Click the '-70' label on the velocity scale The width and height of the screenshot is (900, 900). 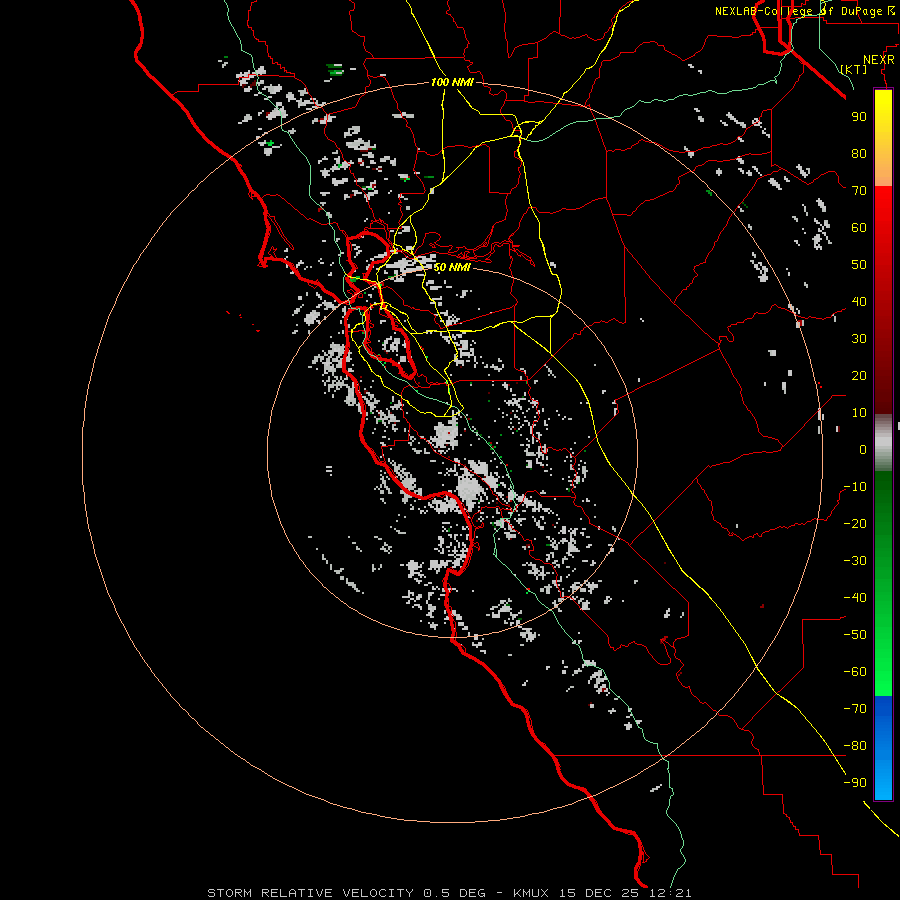click(x=855, y=709)
